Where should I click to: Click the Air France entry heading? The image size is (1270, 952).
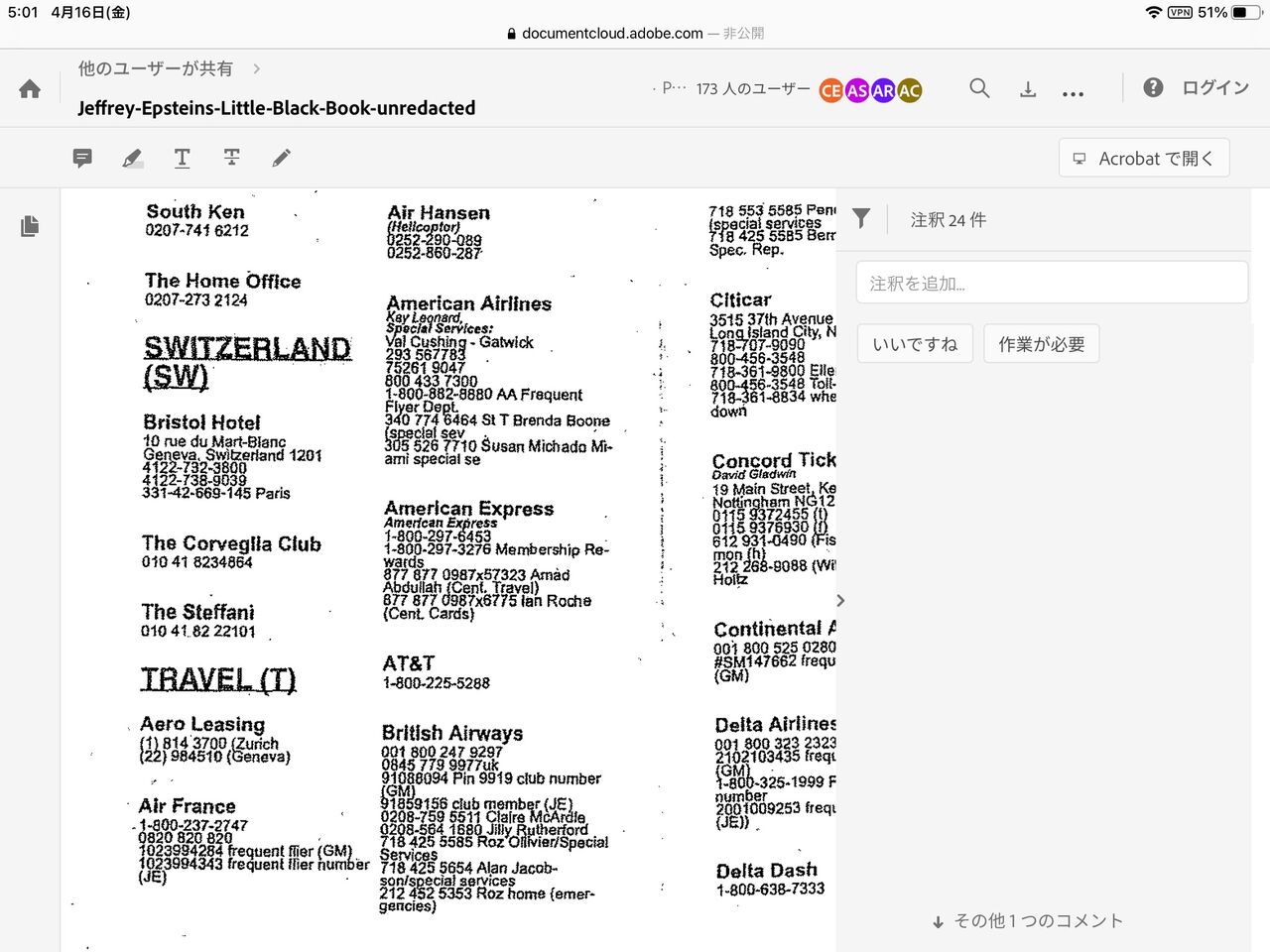tap(188, 806)
